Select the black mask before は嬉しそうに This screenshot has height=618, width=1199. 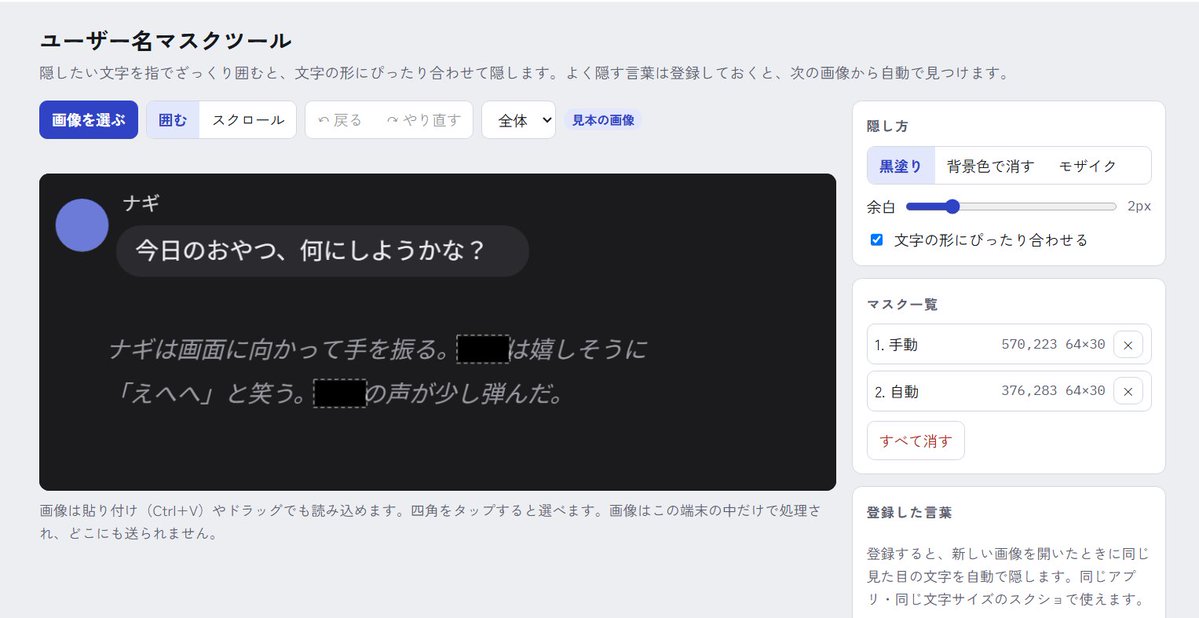(483, 349)
